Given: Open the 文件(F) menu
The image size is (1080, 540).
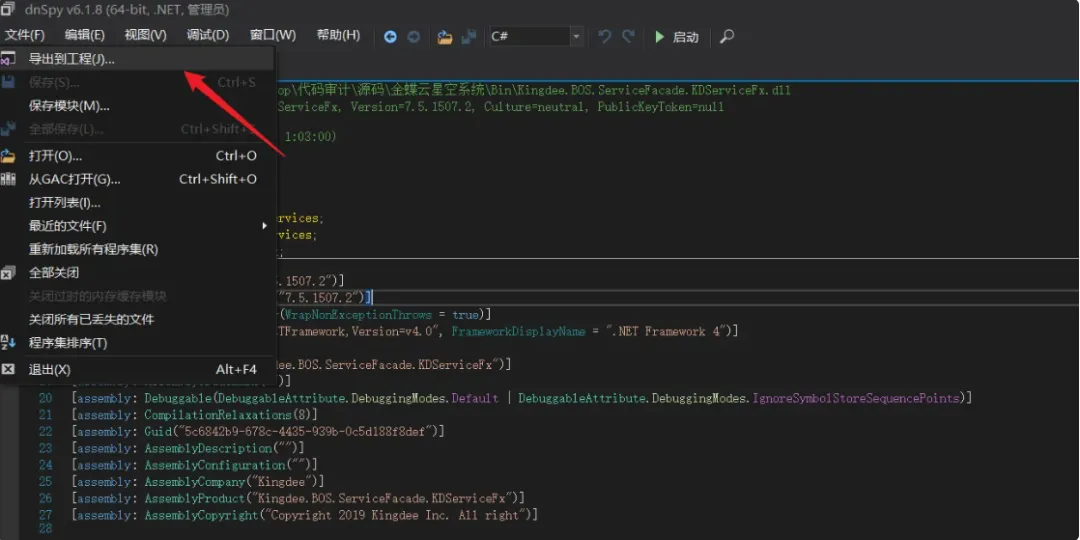Looking at the screenshot, I should pos(25,35).
